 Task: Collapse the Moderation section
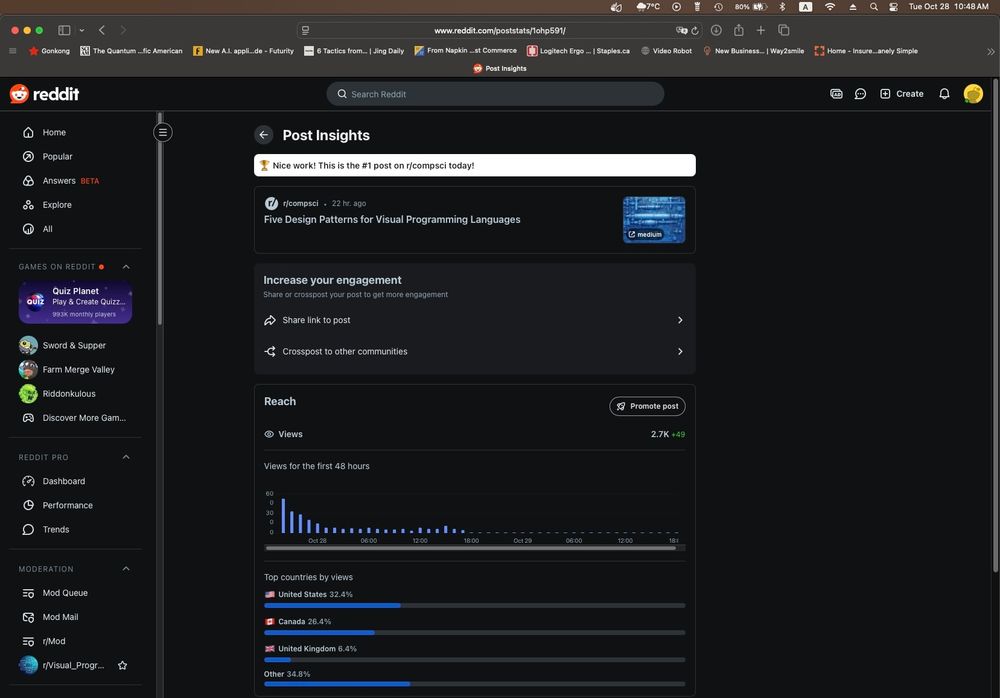click(x=126, y=569)
